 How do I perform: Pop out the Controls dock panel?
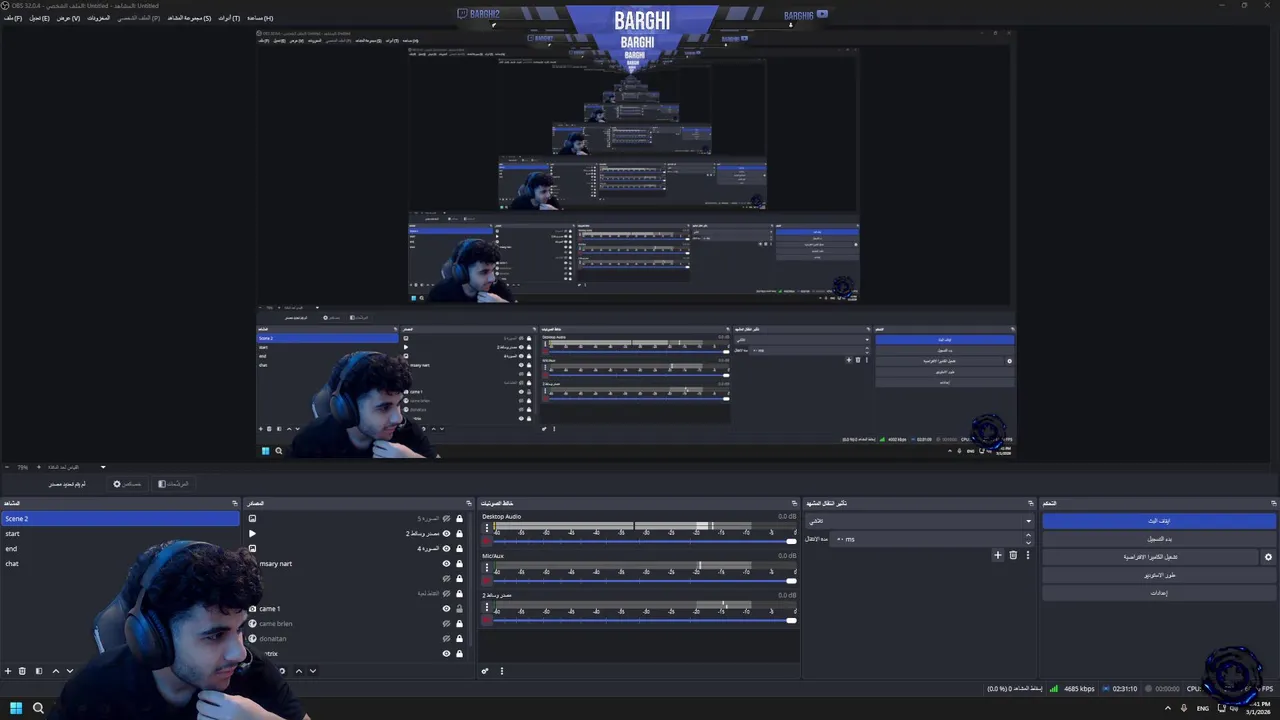(1274, 503)
